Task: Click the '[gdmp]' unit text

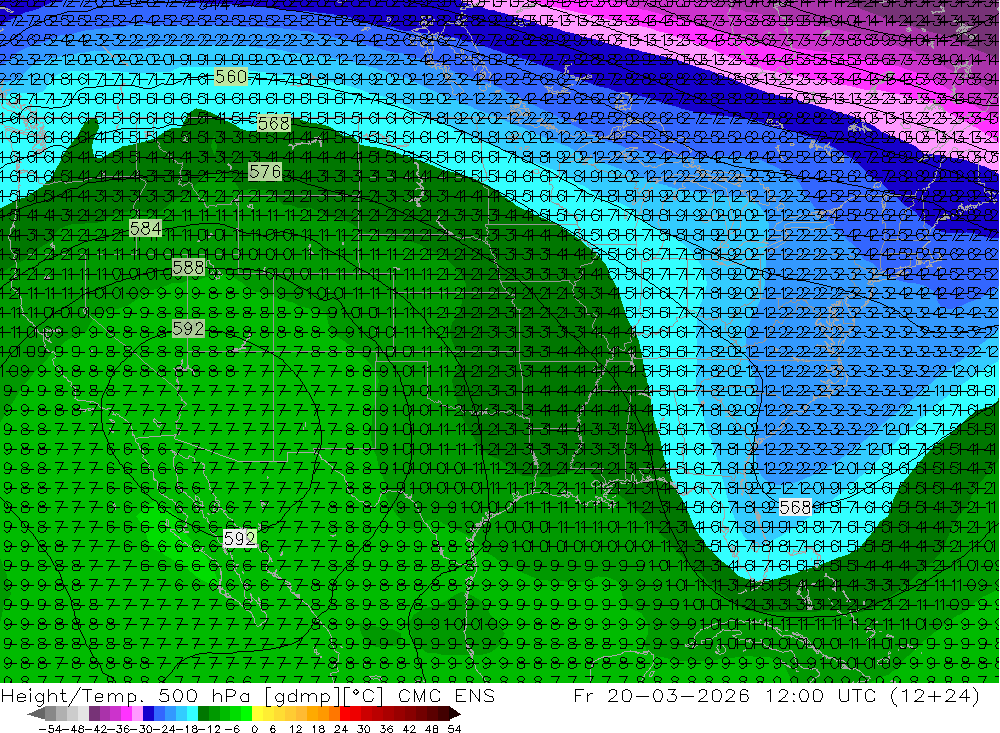Action: 302,696
